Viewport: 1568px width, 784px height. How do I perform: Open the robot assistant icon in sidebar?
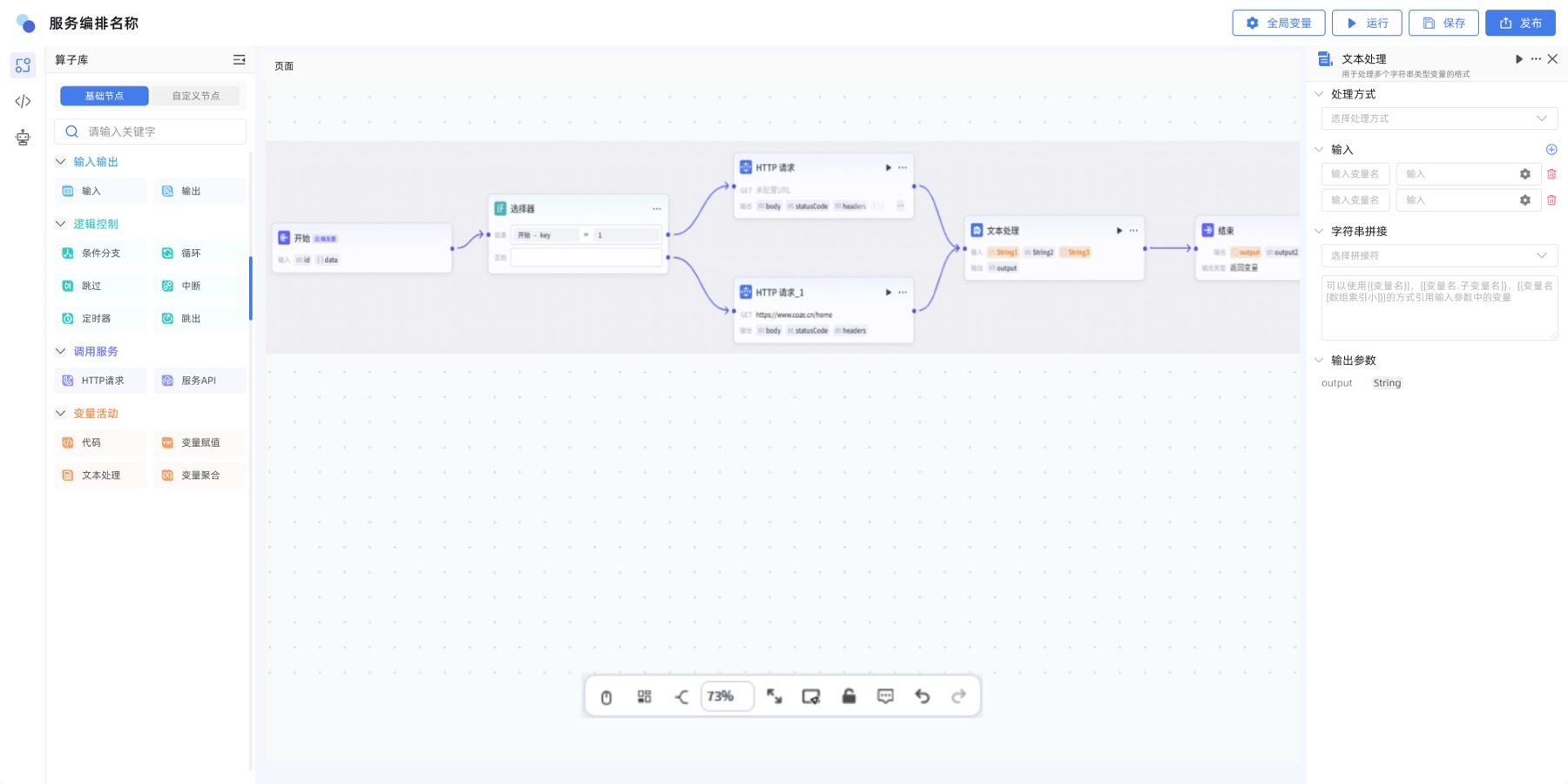pyautogui.click(x=23, y=137)
